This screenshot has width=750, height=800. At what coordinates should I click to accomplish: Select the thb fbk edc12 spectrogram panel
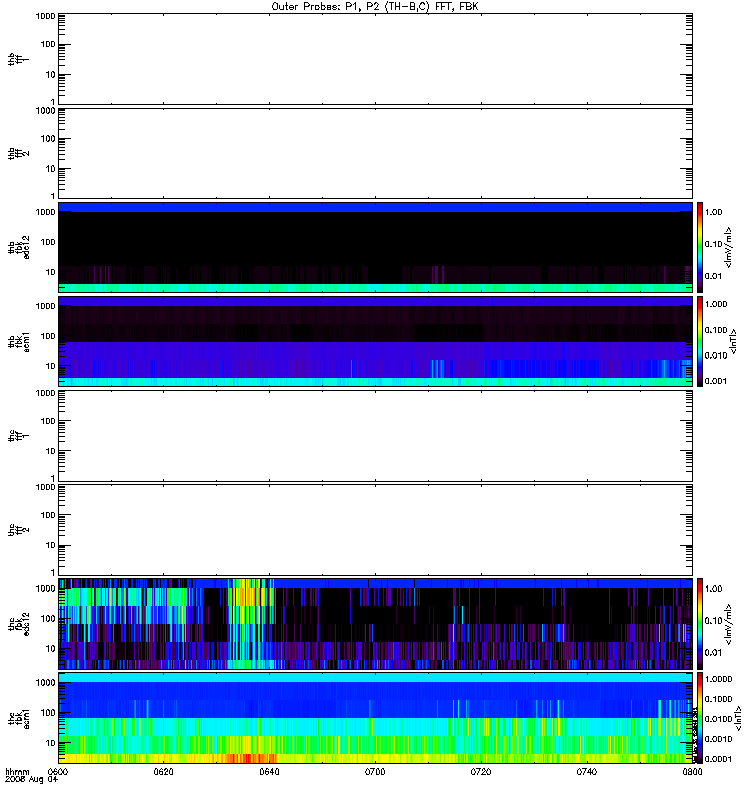[x=375, y=247]
